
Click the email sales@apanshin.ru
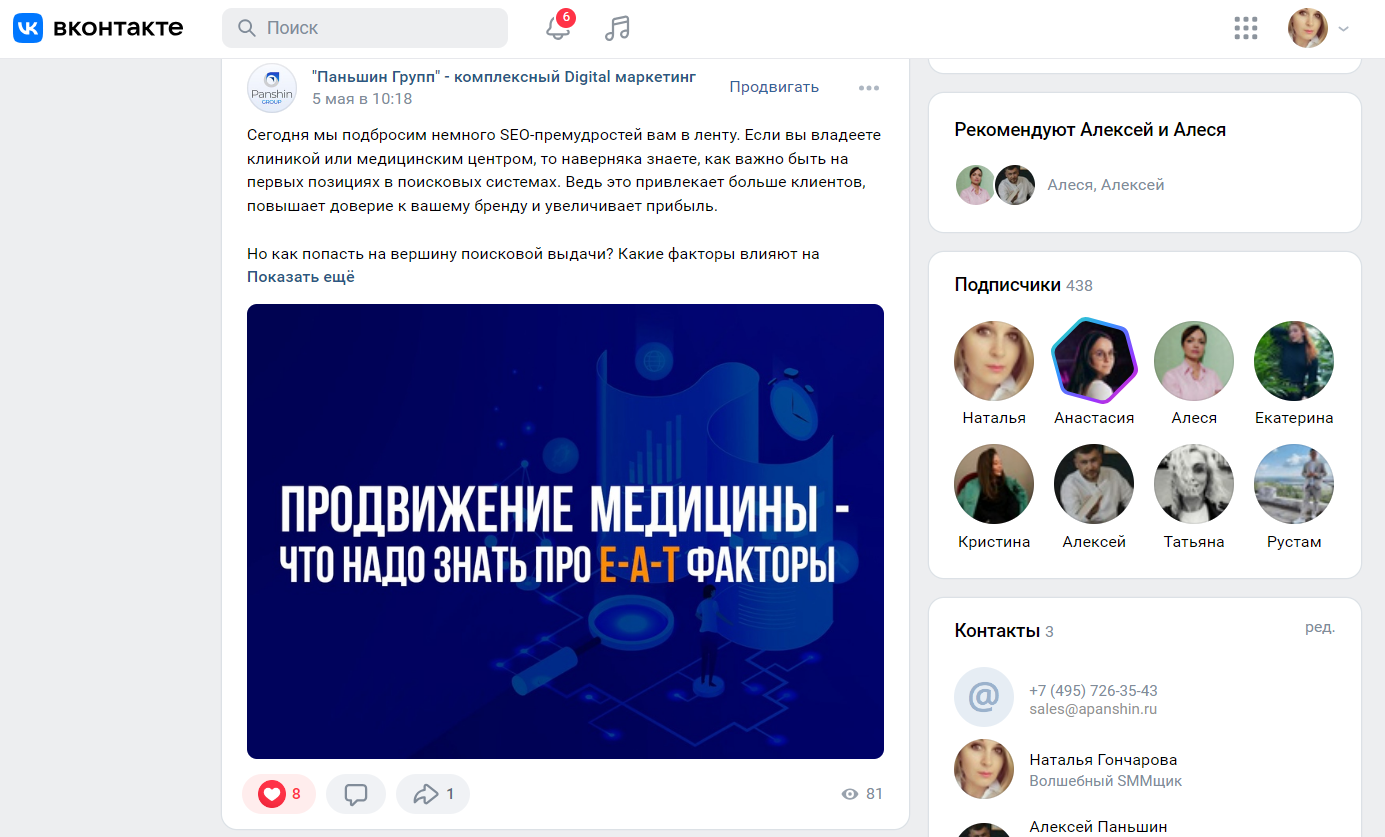coord(1093,709)
